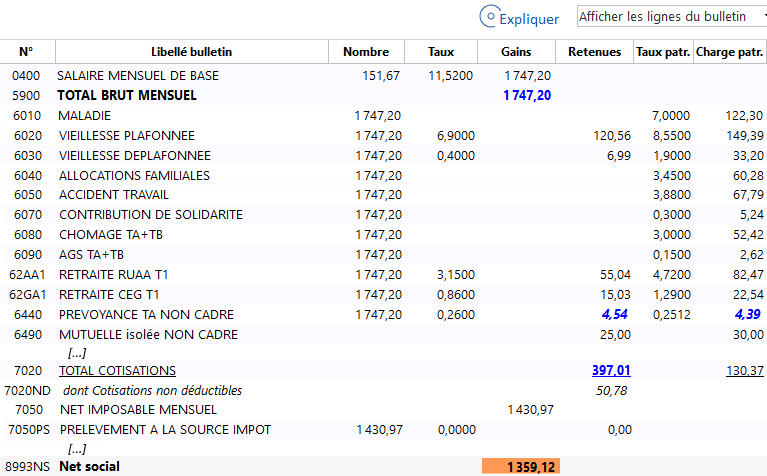Click the 'Libellé bulletin' column header

[191, 52]
